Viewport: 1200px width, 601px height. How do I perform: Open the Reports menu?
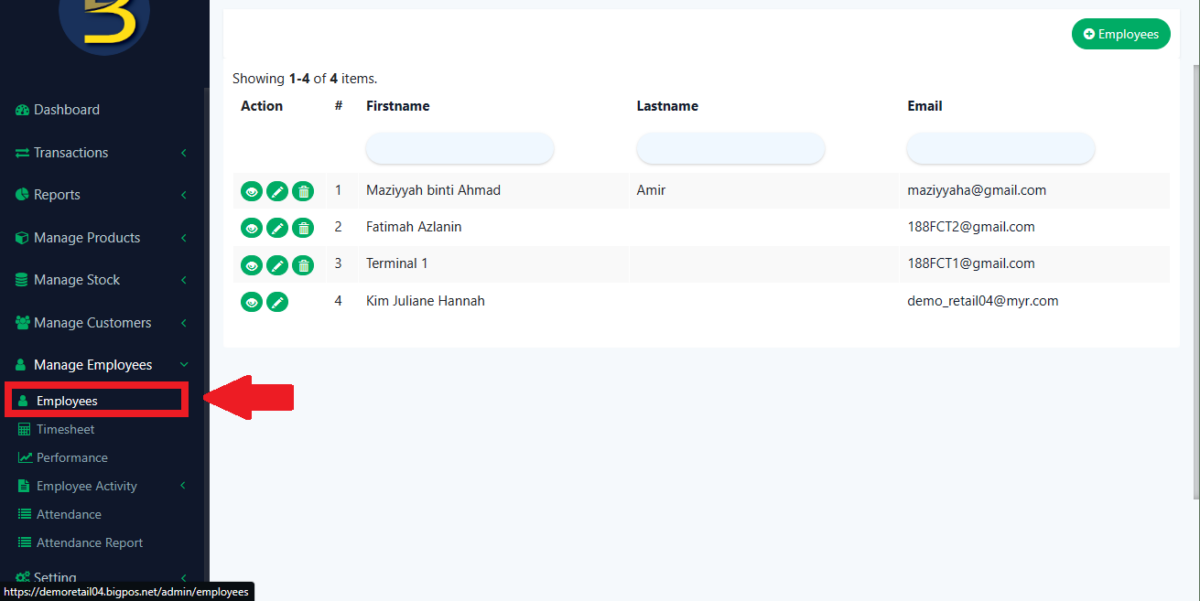pyautogui.click(x=55, y=194)
